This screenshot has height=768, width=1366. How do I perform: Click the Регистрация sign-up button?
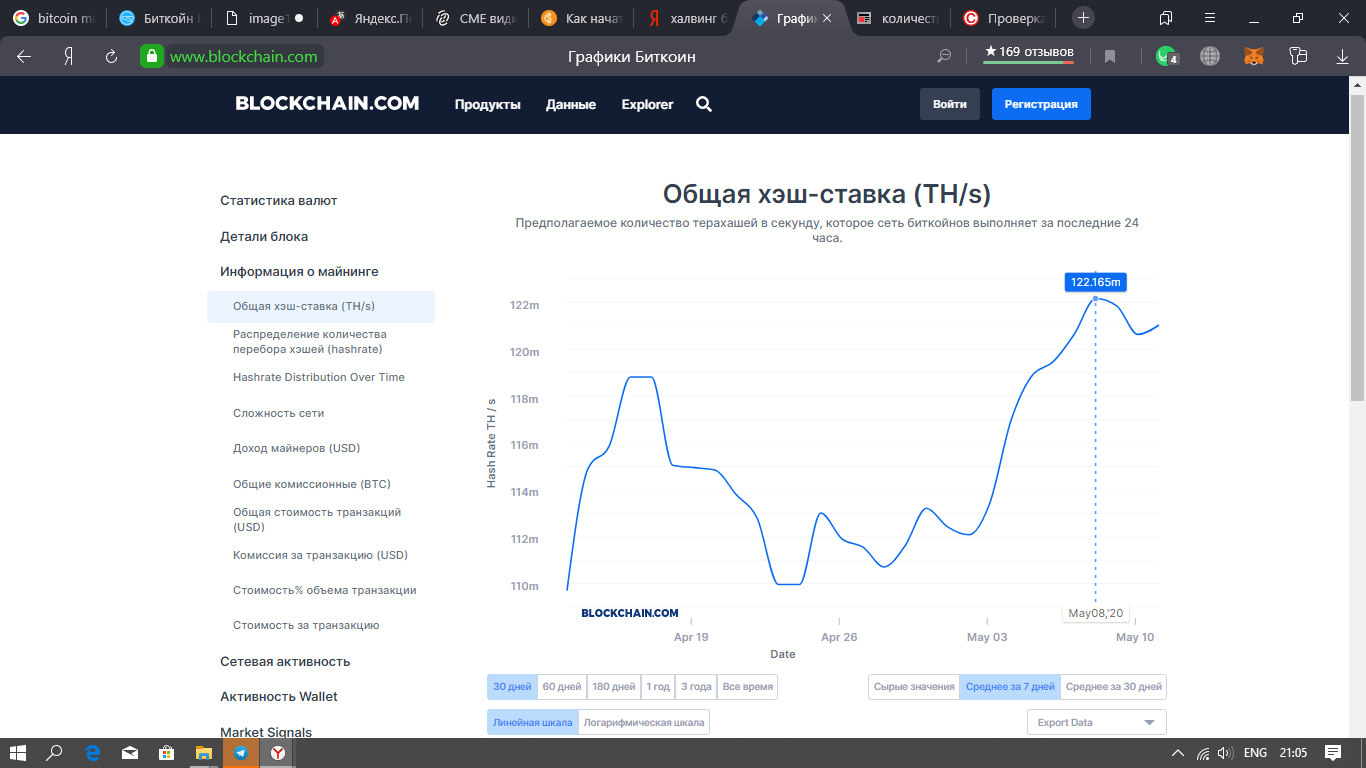pyautogui.click(x=1041, y=104)
